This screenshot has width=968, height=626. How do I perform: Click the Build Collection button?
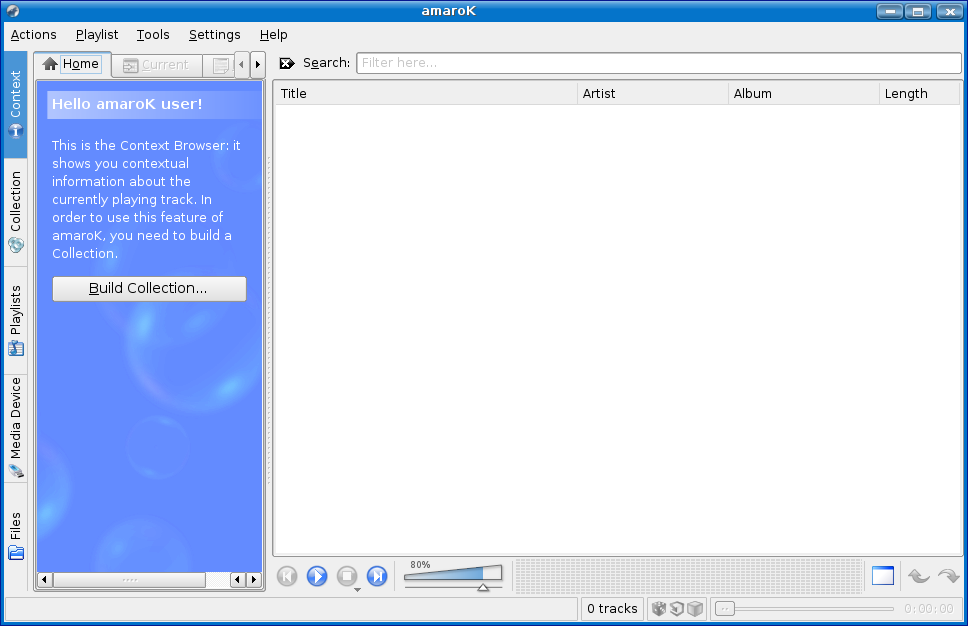tap(149, 288)
